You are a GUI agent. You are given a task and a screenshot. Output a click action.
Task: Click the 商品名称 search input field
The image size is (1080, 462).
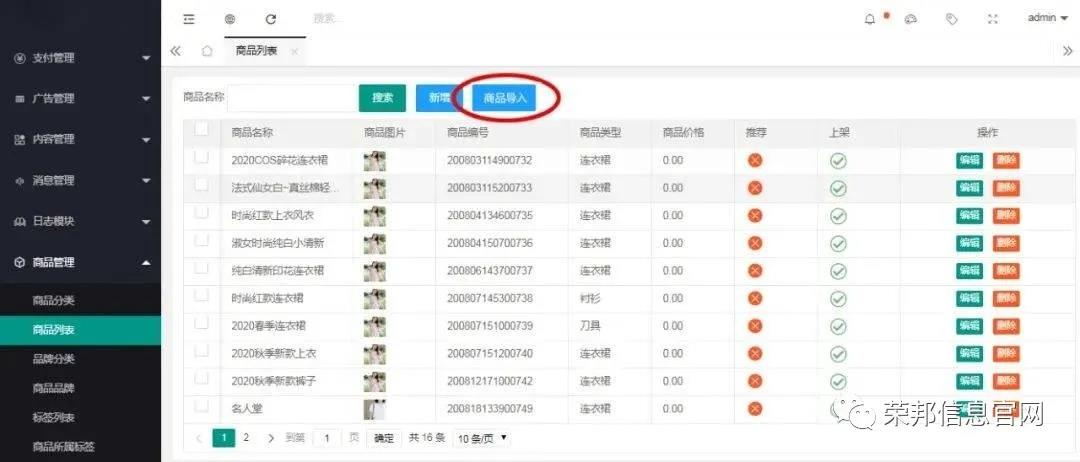(291, 98)
